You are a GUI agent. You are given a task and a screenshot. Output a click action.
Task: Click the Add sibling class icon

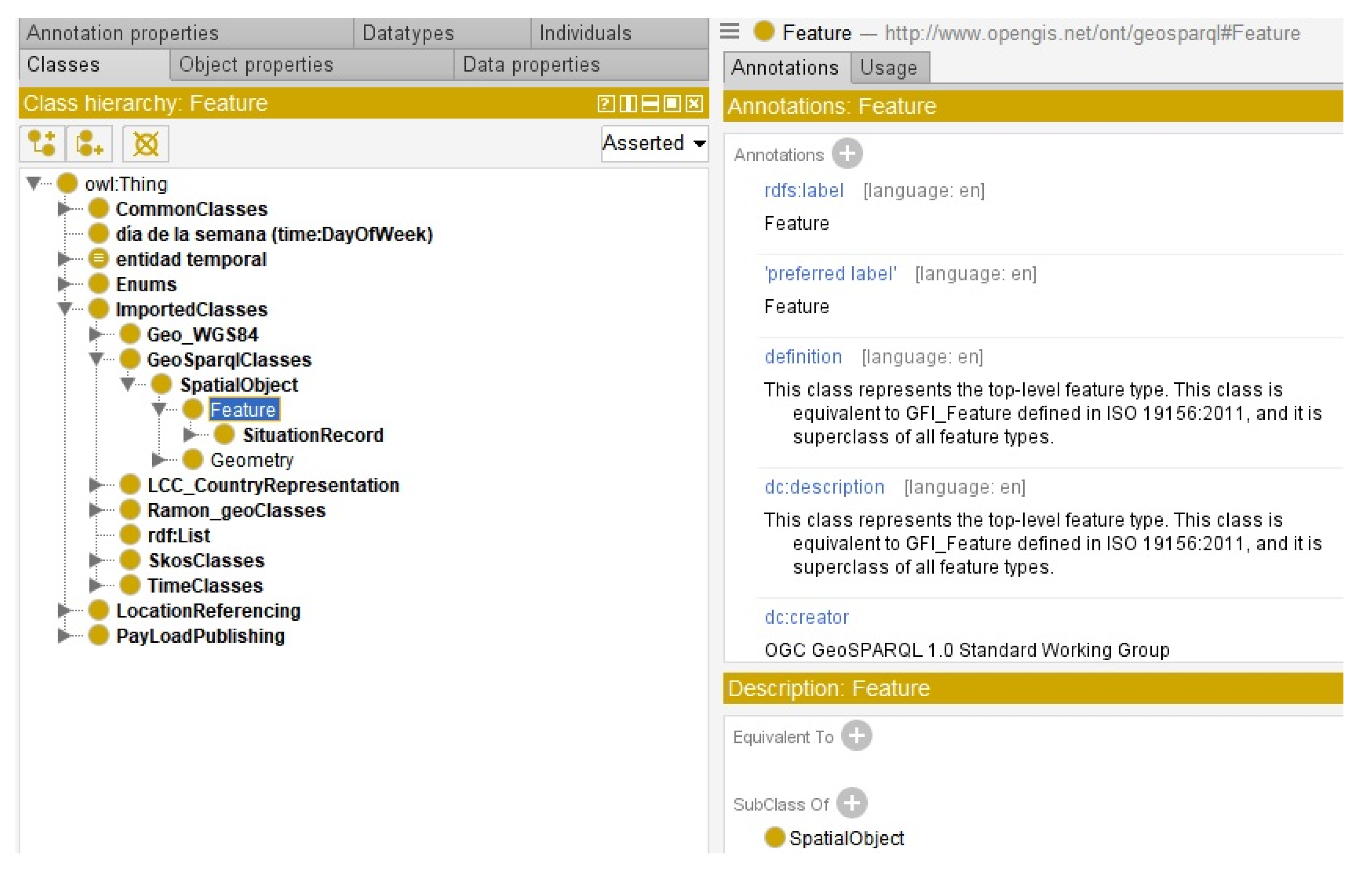[89, 143]
